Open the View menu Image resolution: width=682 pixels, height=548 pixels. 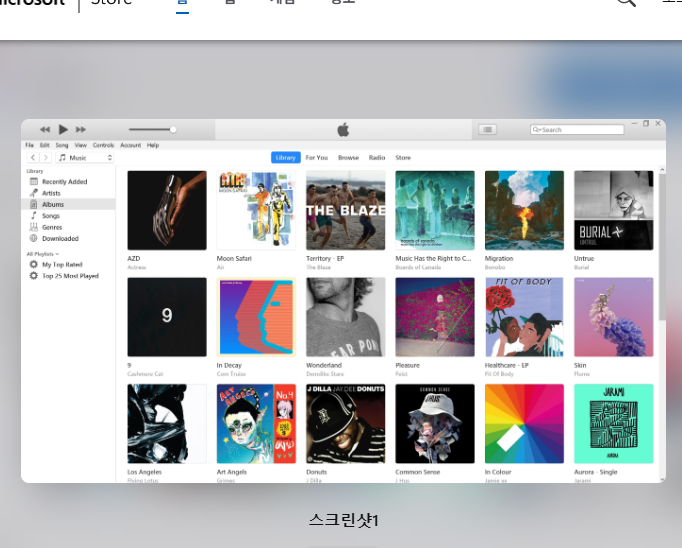click(80, 145)
